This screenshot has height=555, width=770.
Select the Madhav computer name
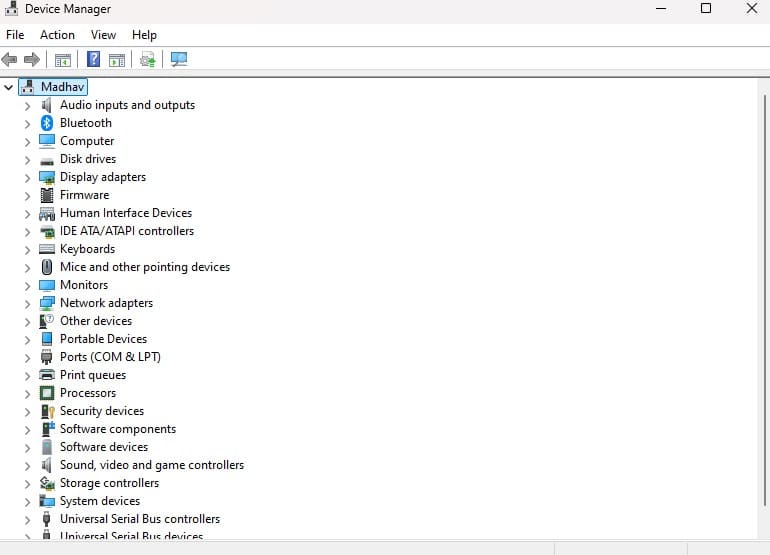62,87
